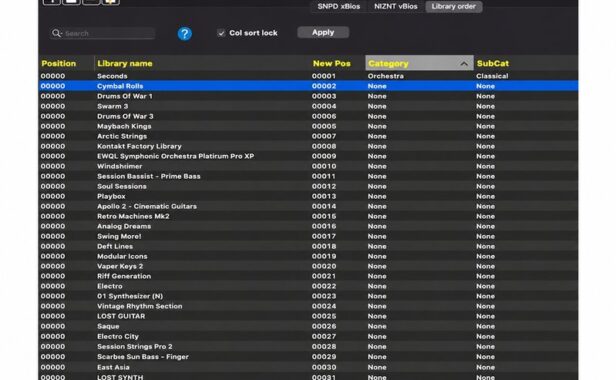Select the Arctic Strings library row

click(308, 136)
